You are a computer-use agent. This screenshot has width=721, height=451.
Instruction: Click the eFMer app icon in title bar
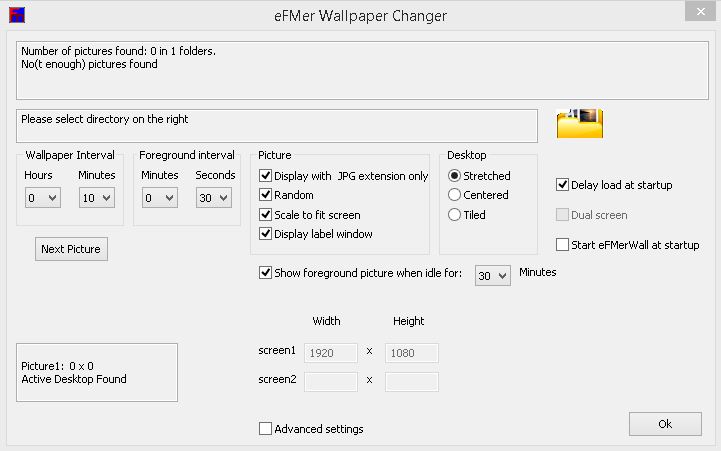(x=17, y=15)
